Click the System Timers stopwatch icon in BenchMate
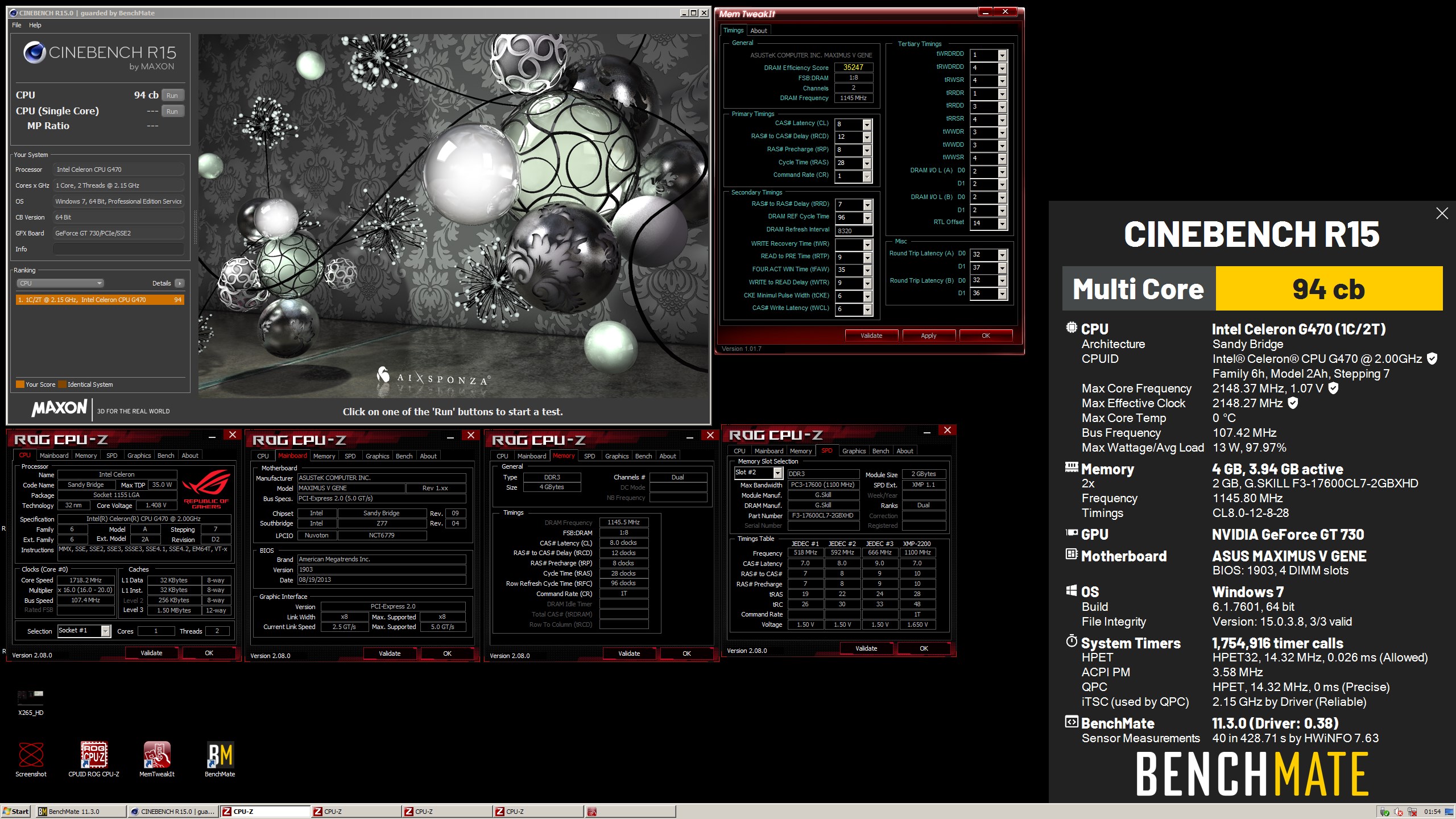Screen dimensions: 1456x819 point(1072,642)
